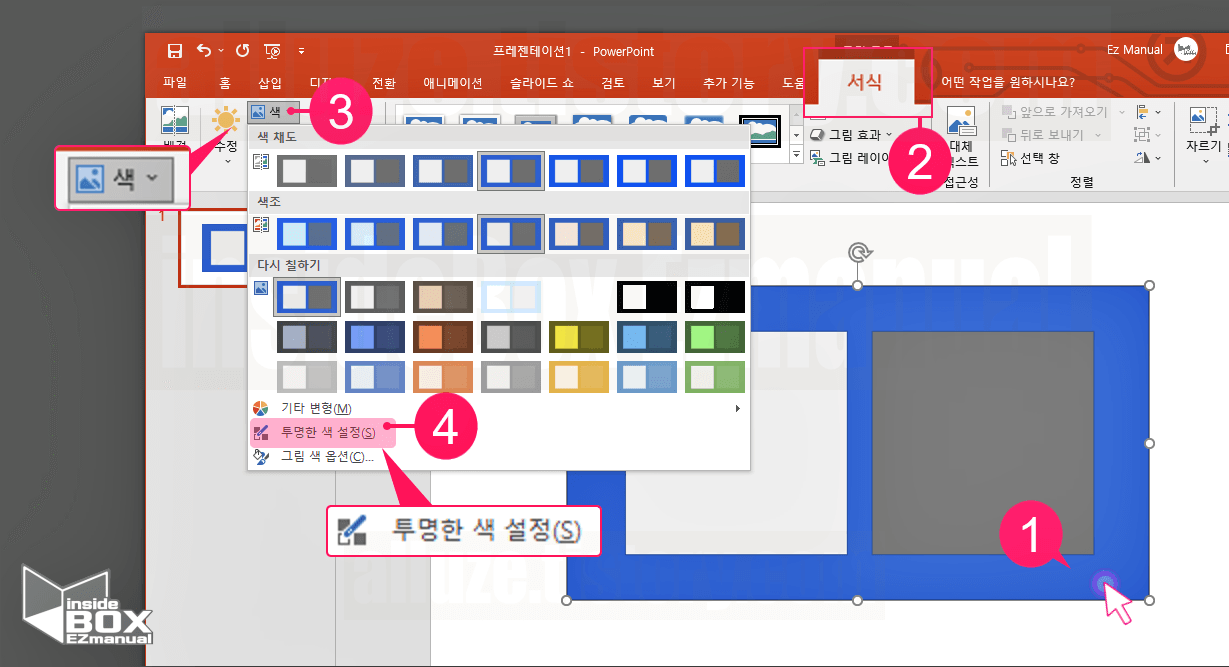Apply the dark orange recolor swatch

[443, 337]
